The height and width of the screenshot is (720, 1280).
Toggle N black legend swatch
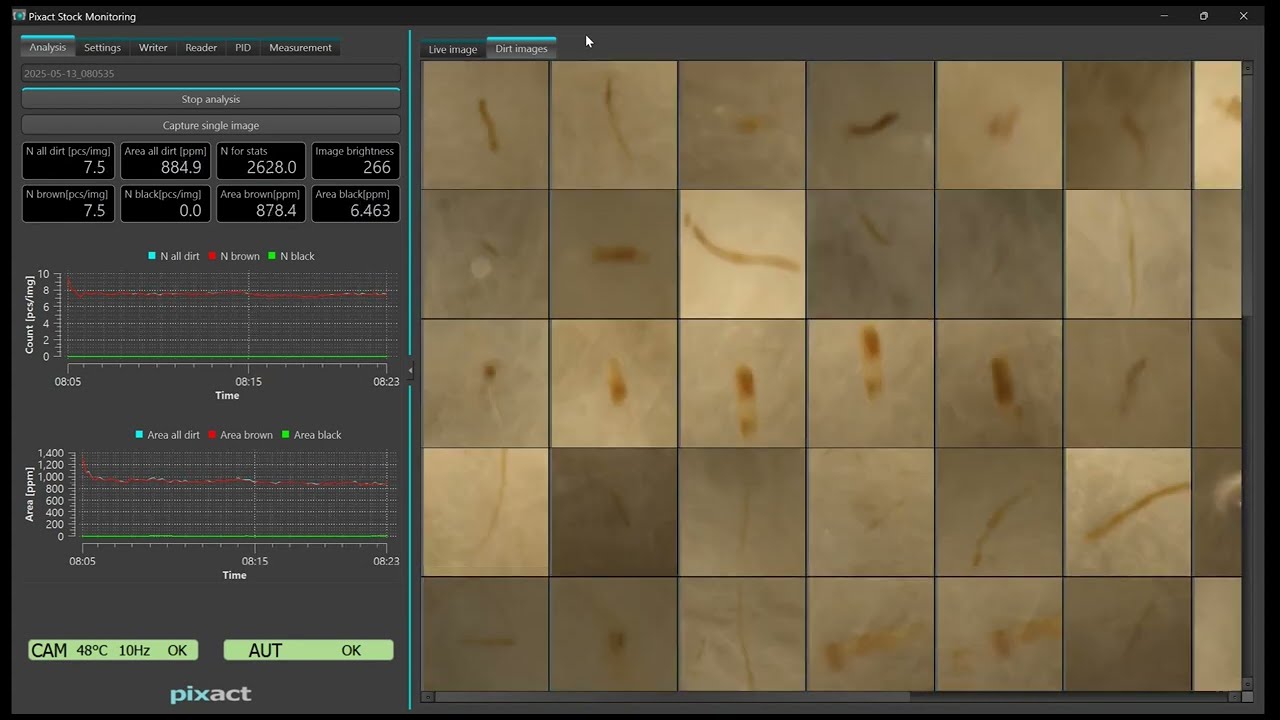click(x=271, y=256)
